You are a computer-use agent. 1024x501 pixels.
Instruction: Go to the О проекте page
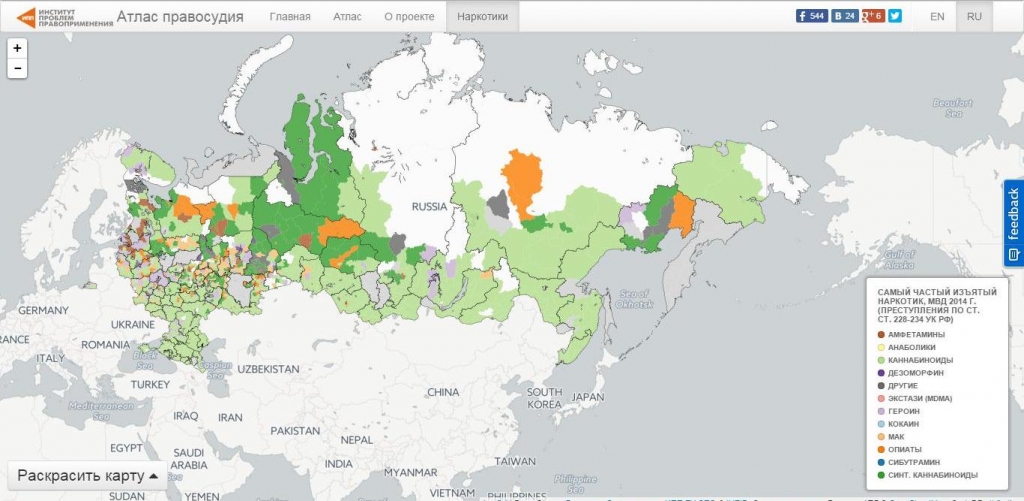[x=409, y=17]
